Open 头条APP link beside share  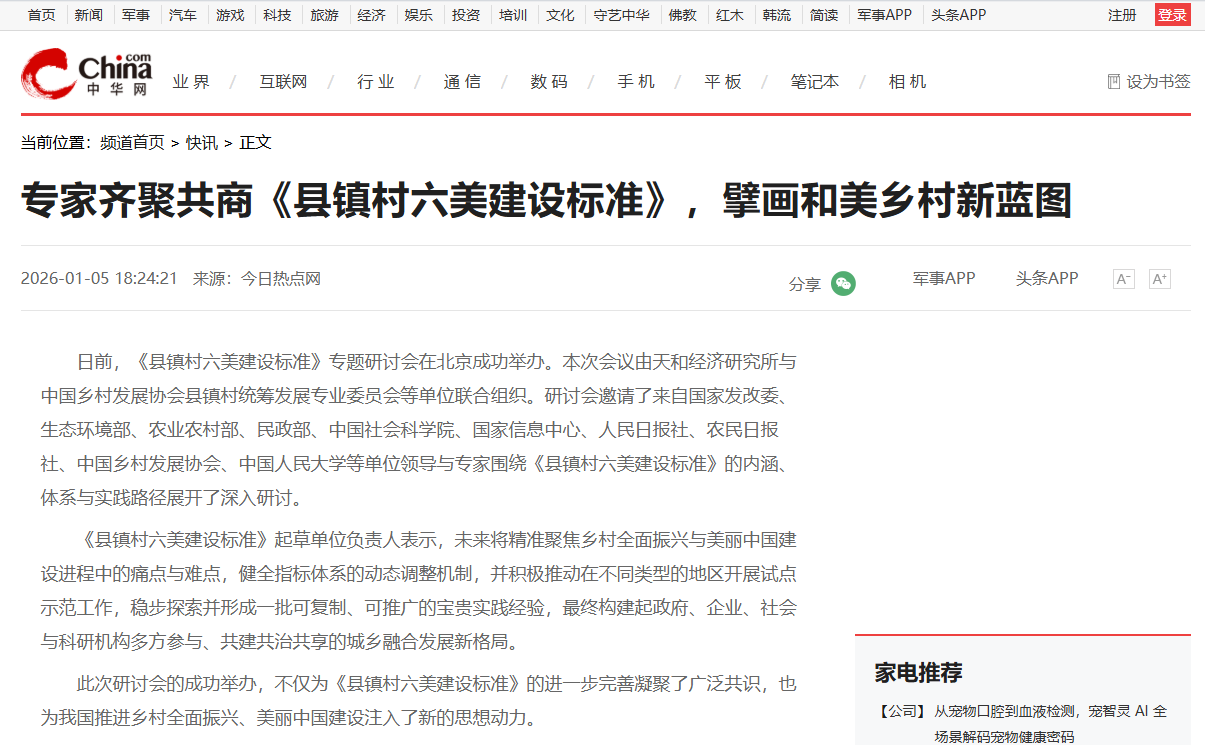coord(1046,278)
